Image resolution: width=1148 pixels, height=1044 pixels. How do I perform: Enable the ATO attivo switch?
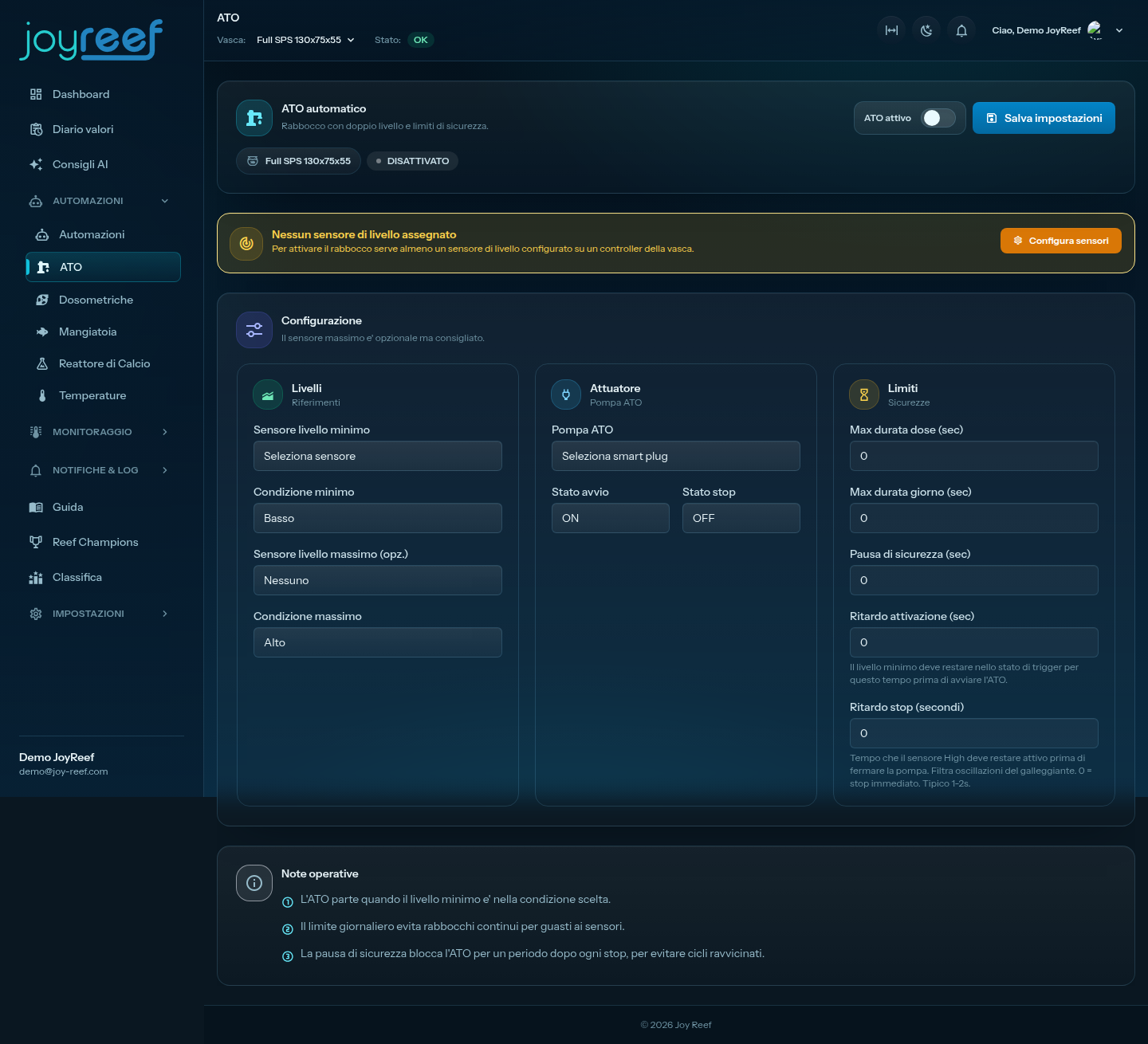pos(938,118)
